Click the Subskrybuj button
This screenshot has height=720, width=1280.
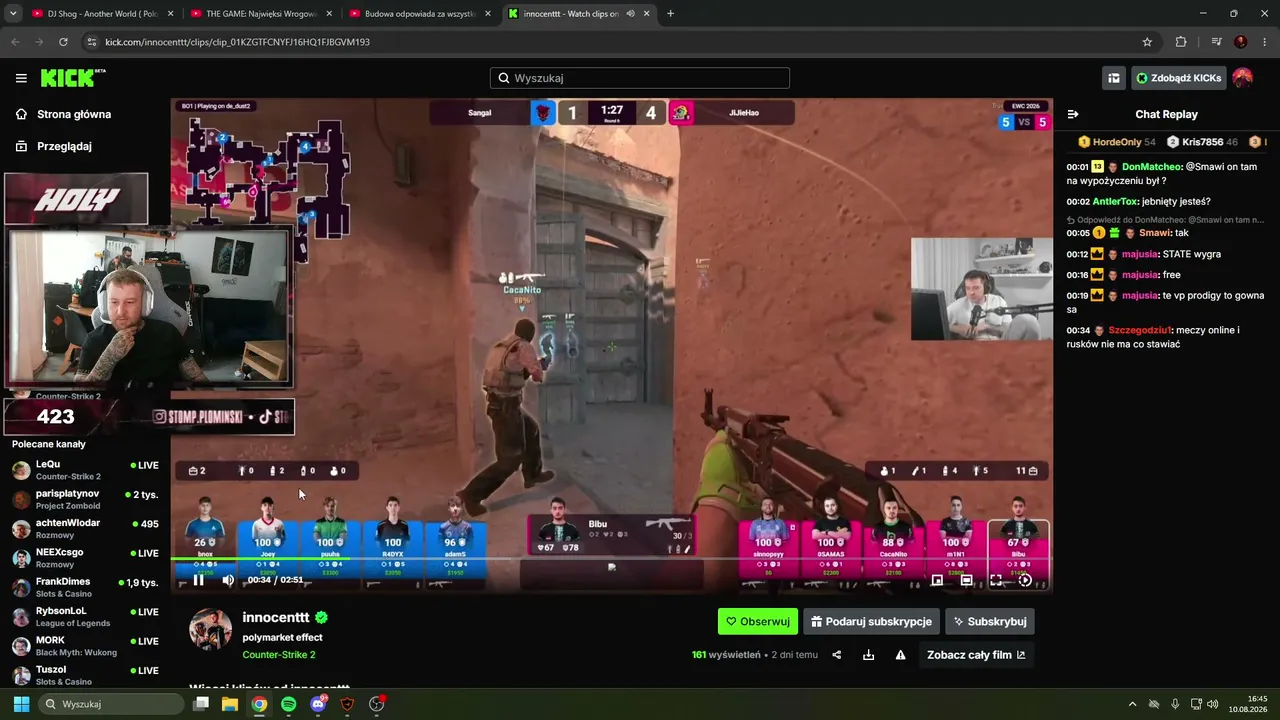[x=990, y=621]
